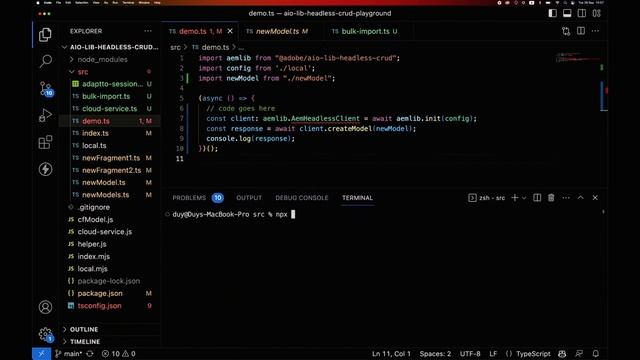Select language mode TypeScript in status bar
Screen dimensions: 640x360
533,354
